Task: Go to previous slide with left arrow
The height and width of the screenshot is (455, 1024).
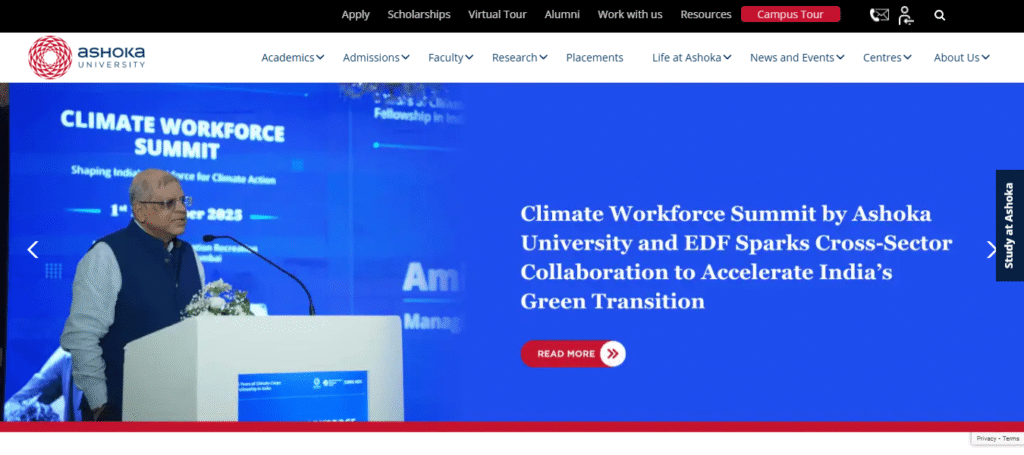Action: click(33, 250)
